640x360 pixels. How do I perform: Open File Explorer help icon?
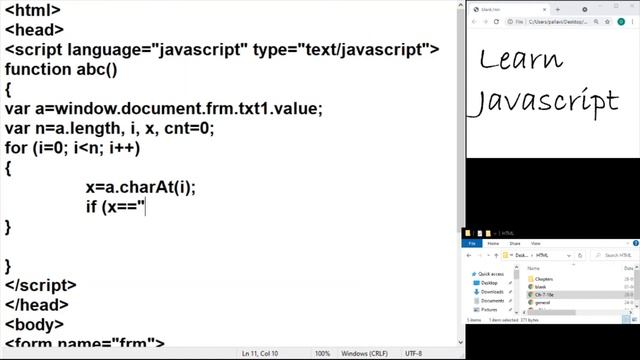coord(636,243)
